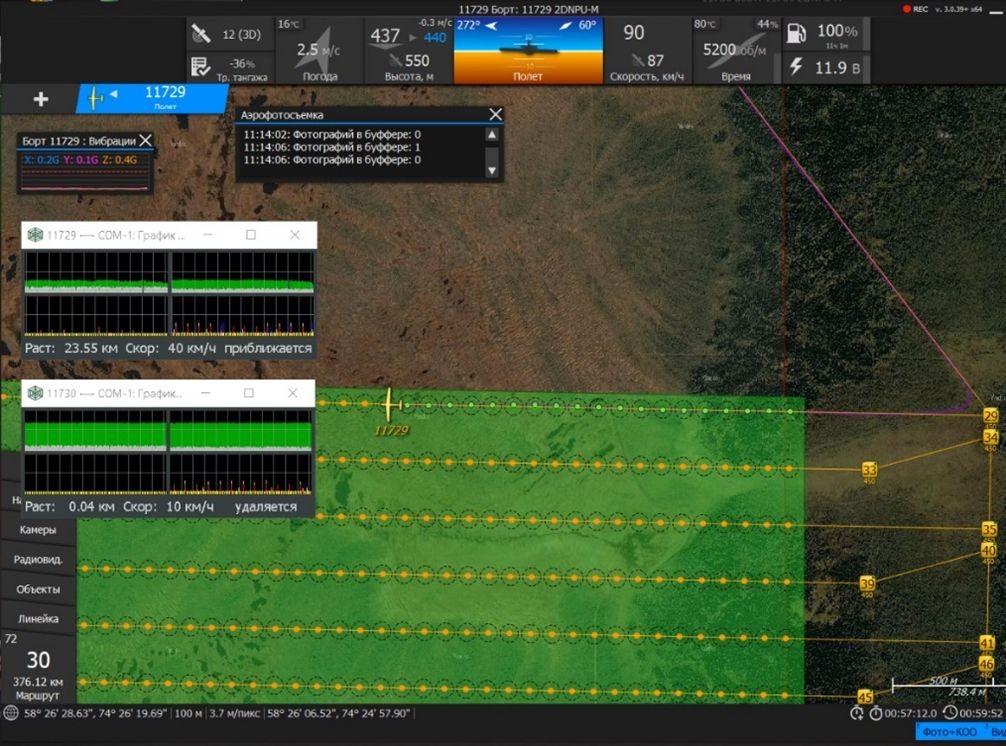Switch to the Фото+КОО tab
Image resolution: width=1006 pixels, height=746 pixels.
tap(950, 732)
